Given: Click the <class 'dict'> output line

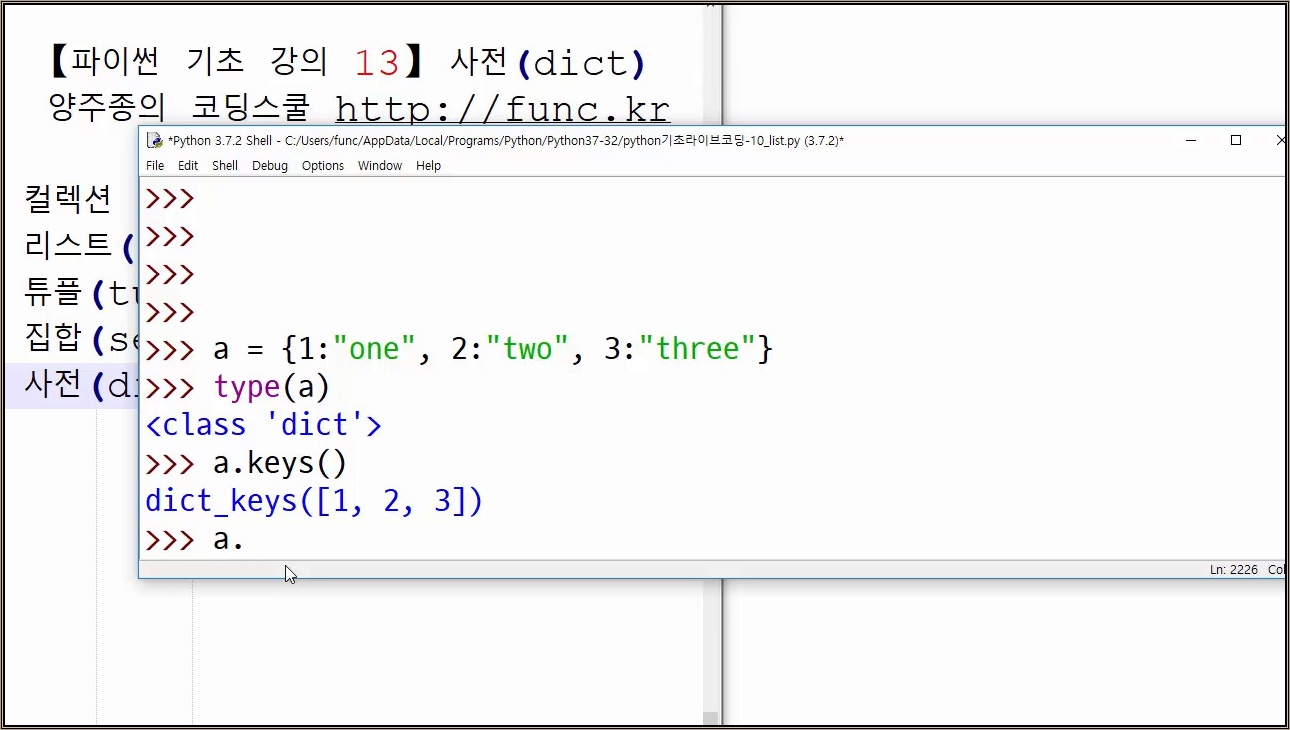Looking at the screenshot, I should (x=264, y=425).
